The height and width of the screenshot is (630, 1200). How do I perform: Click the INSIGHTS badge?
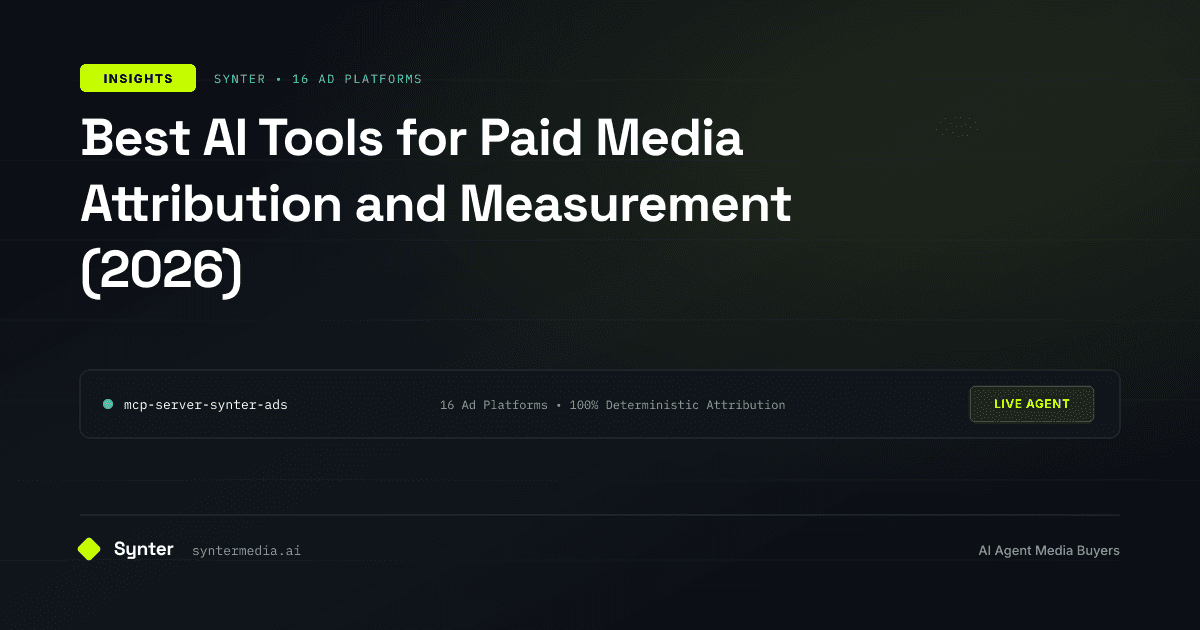138,78
